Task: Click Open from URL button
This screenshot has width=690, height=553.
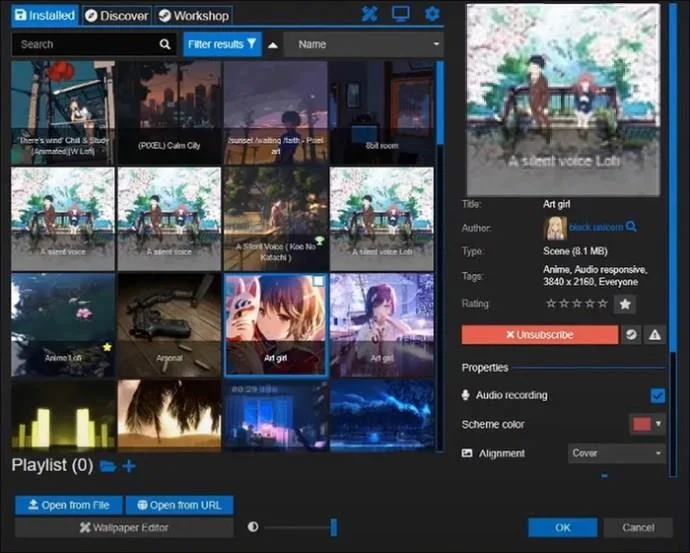Action: pyautogui.click(x=180, y=505)
